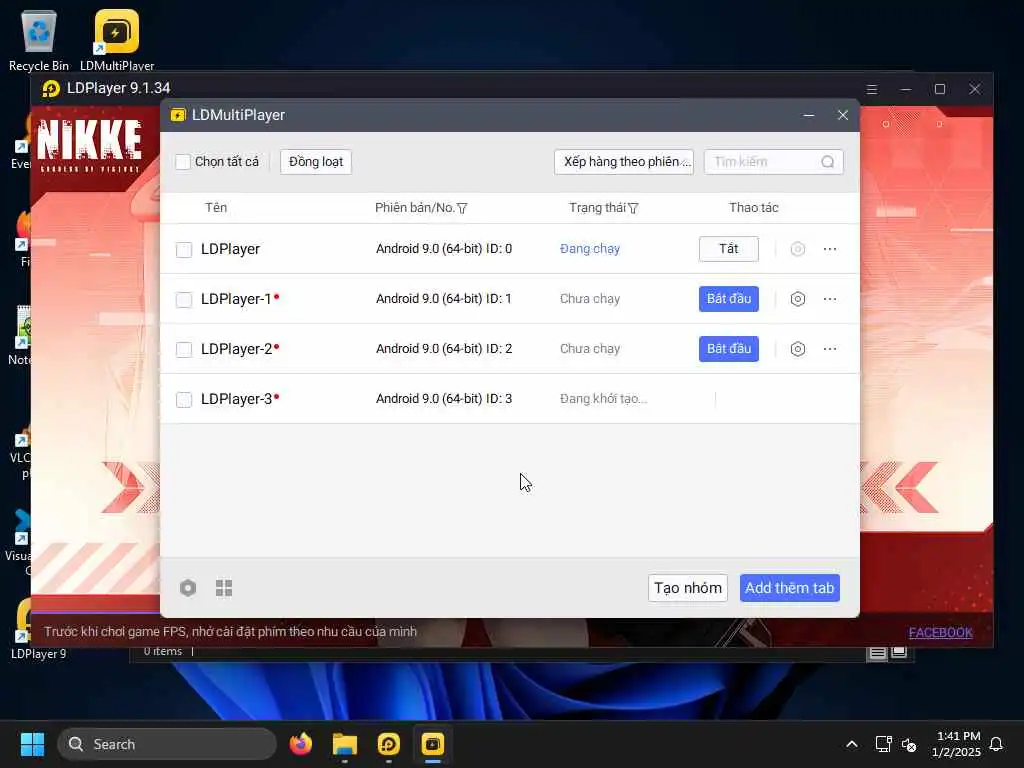Check the LDPlayer row checkbox
The height and width of the screenshot is (768, 1024).
[184, 249]
